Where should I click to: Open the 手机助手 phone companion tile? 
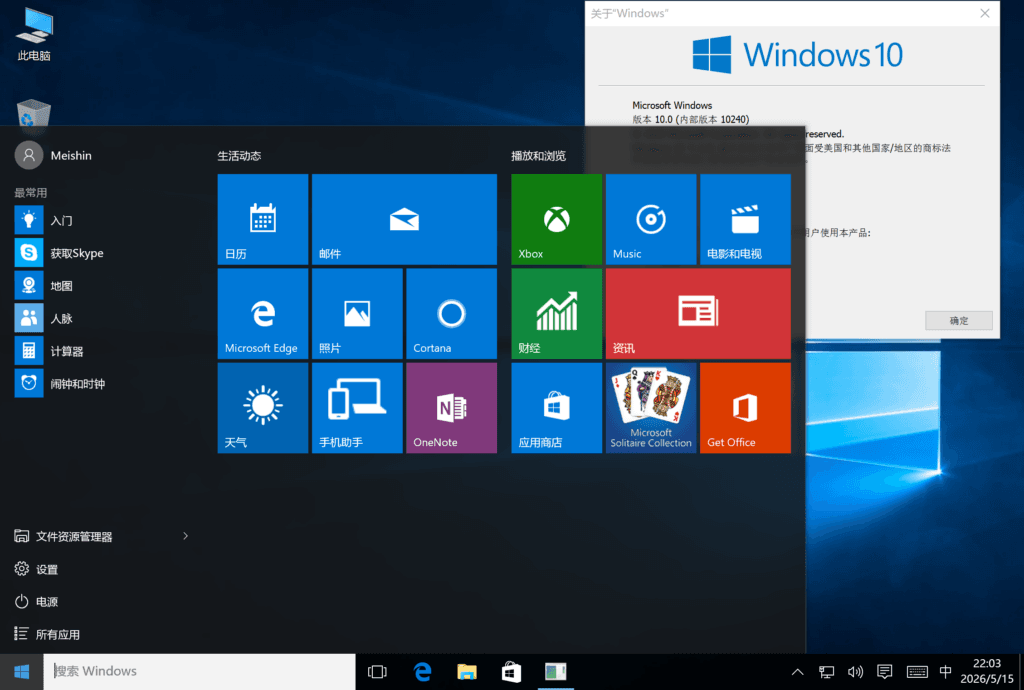pos(357,408)
